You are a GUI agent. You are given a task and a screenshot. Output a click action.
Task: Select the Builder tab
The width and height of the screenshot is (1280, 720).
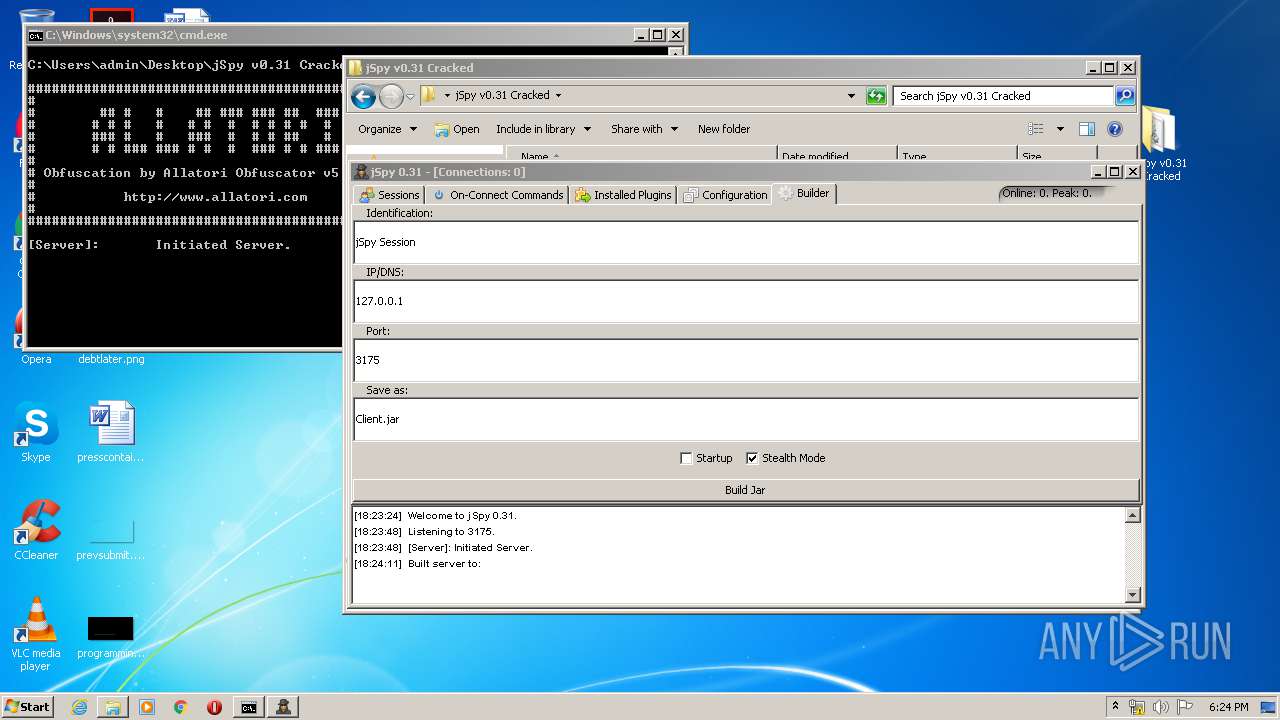[x=804, y=193]
